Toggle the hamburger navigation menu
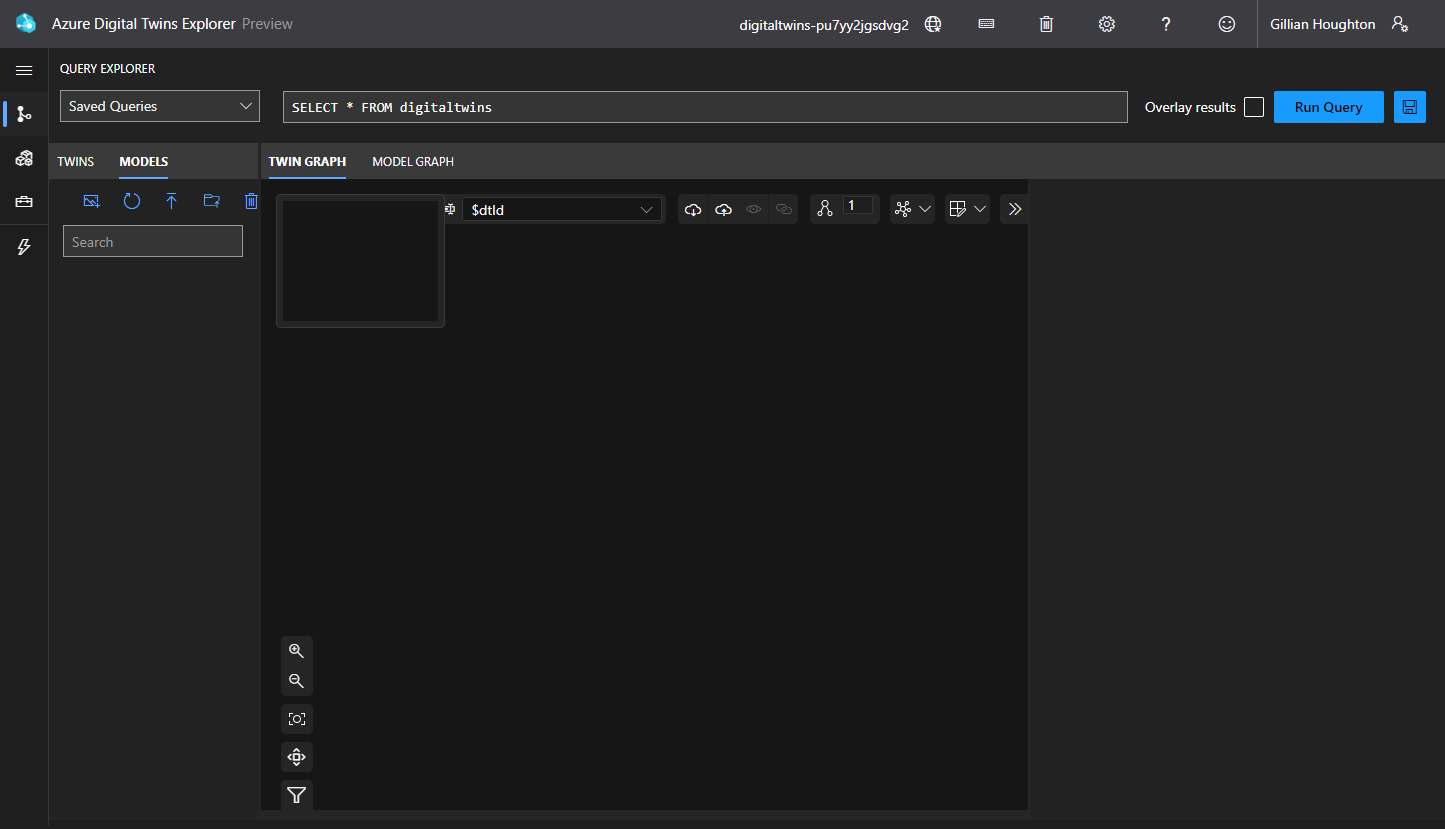 (x=24, y=70)
